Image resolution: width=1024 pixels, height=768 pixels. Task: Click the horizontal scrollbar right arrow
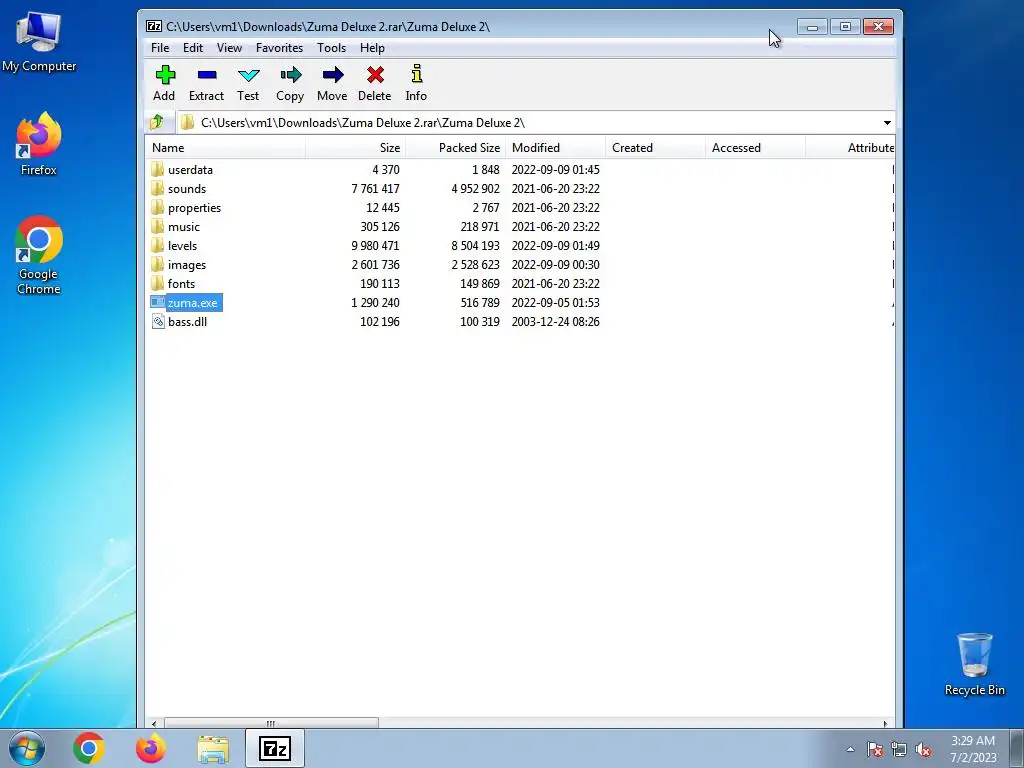pyautogui.click(x=886, y=723)
